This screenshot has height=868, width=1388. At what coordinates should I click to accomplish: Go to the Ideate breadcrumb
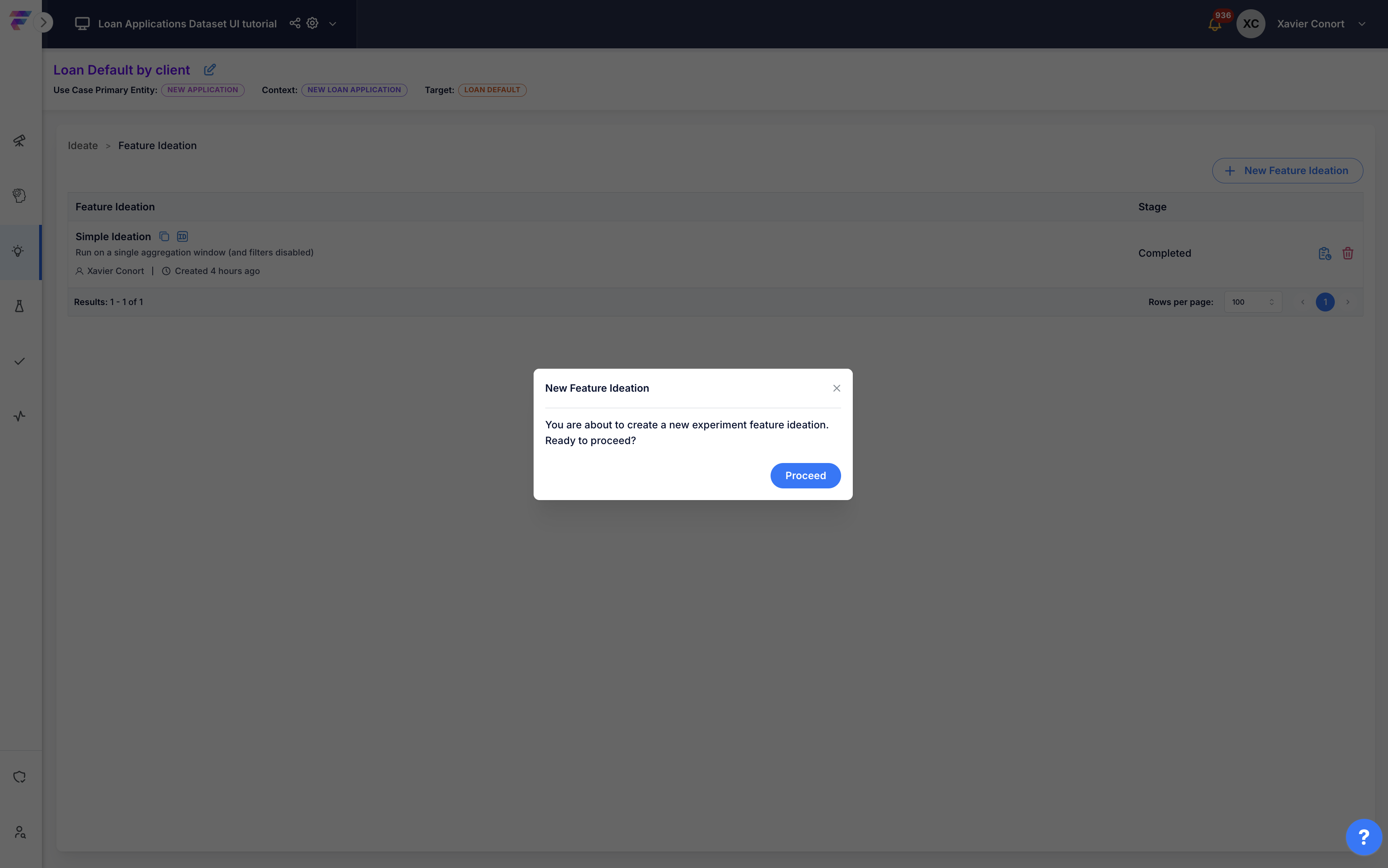click(x=83, y=146)
